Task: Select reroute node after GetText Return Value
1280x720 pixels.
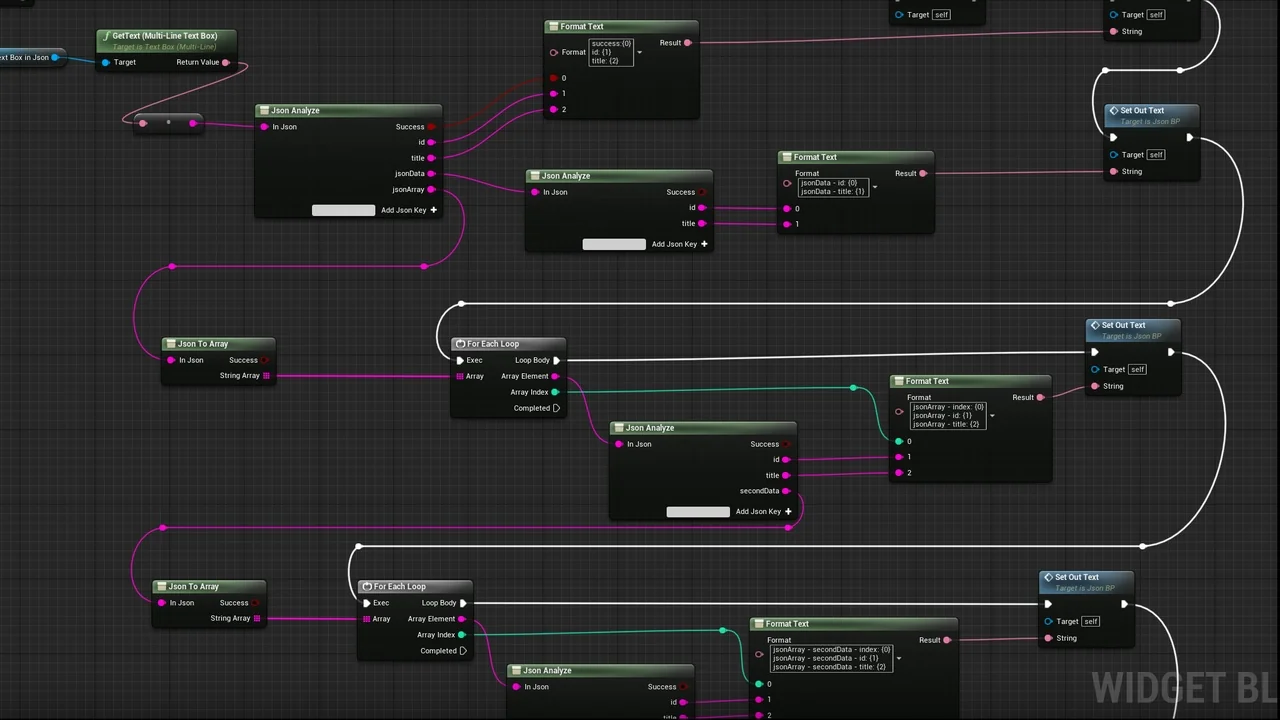Action: pyautogui.click(x=168, y=123)
